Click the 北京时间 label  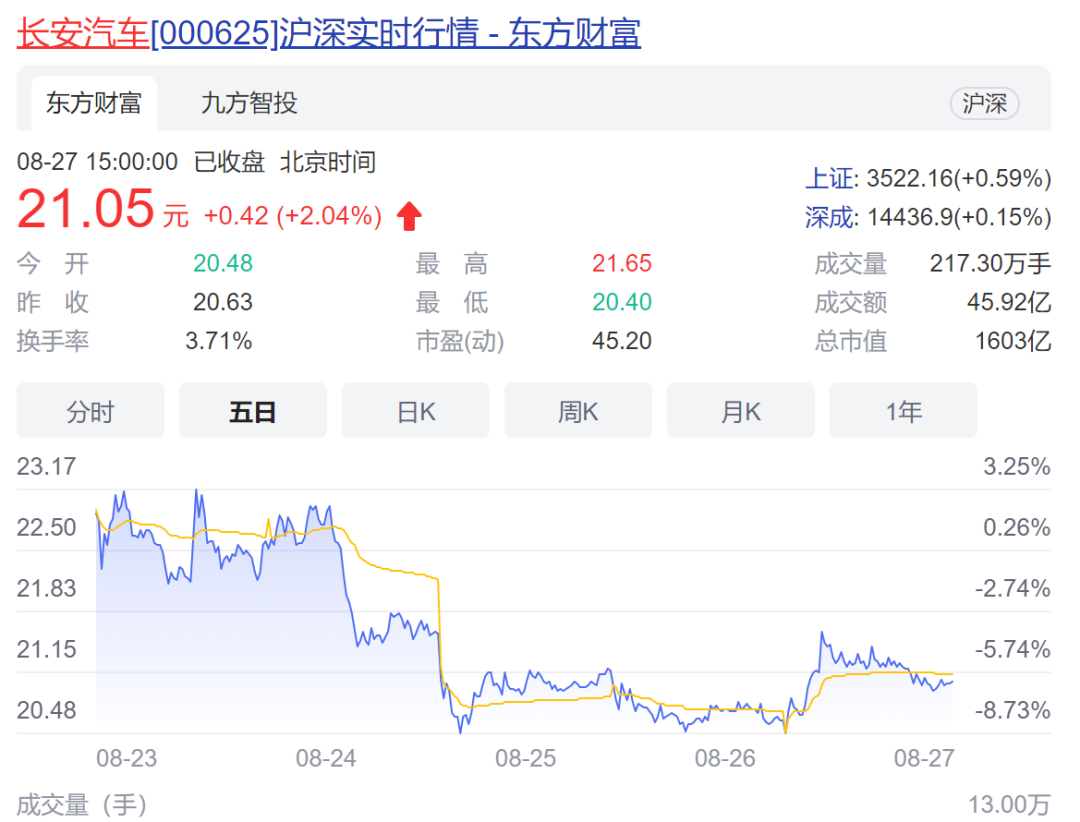pyautogui.click(x=328, y=162)
